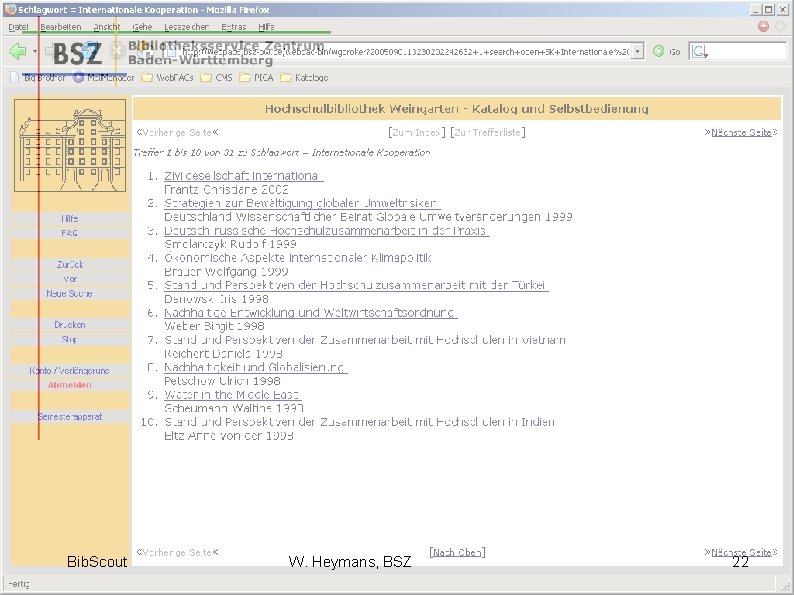Open the WebPACs bookmark folder
The image size is (794, 595).
[x=167, y=77]
